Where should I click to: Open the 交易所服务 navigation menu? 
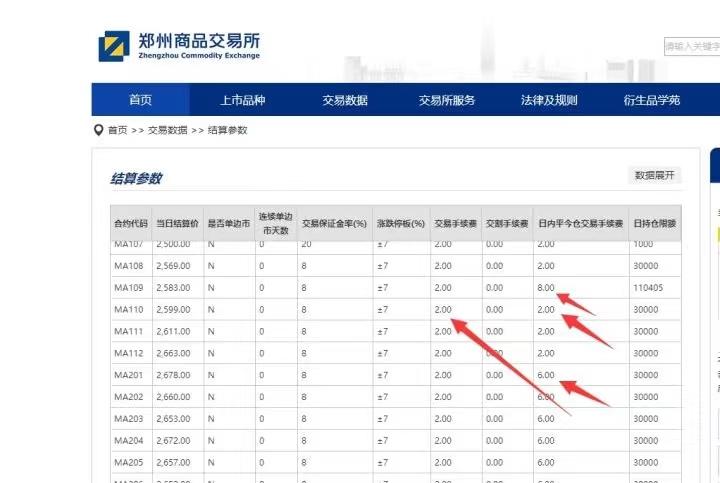coord(447,100)
